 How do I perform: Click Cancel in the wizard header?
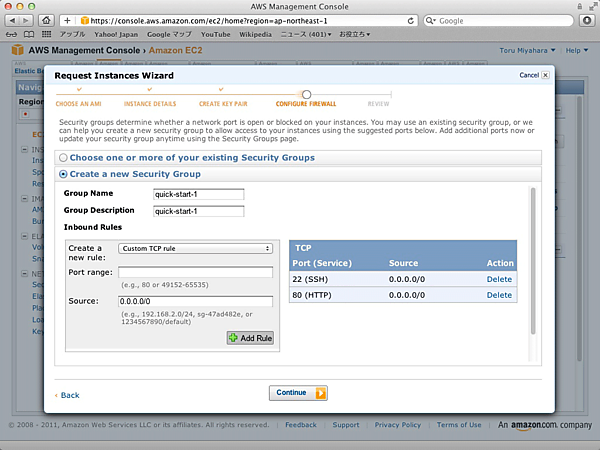529,75
